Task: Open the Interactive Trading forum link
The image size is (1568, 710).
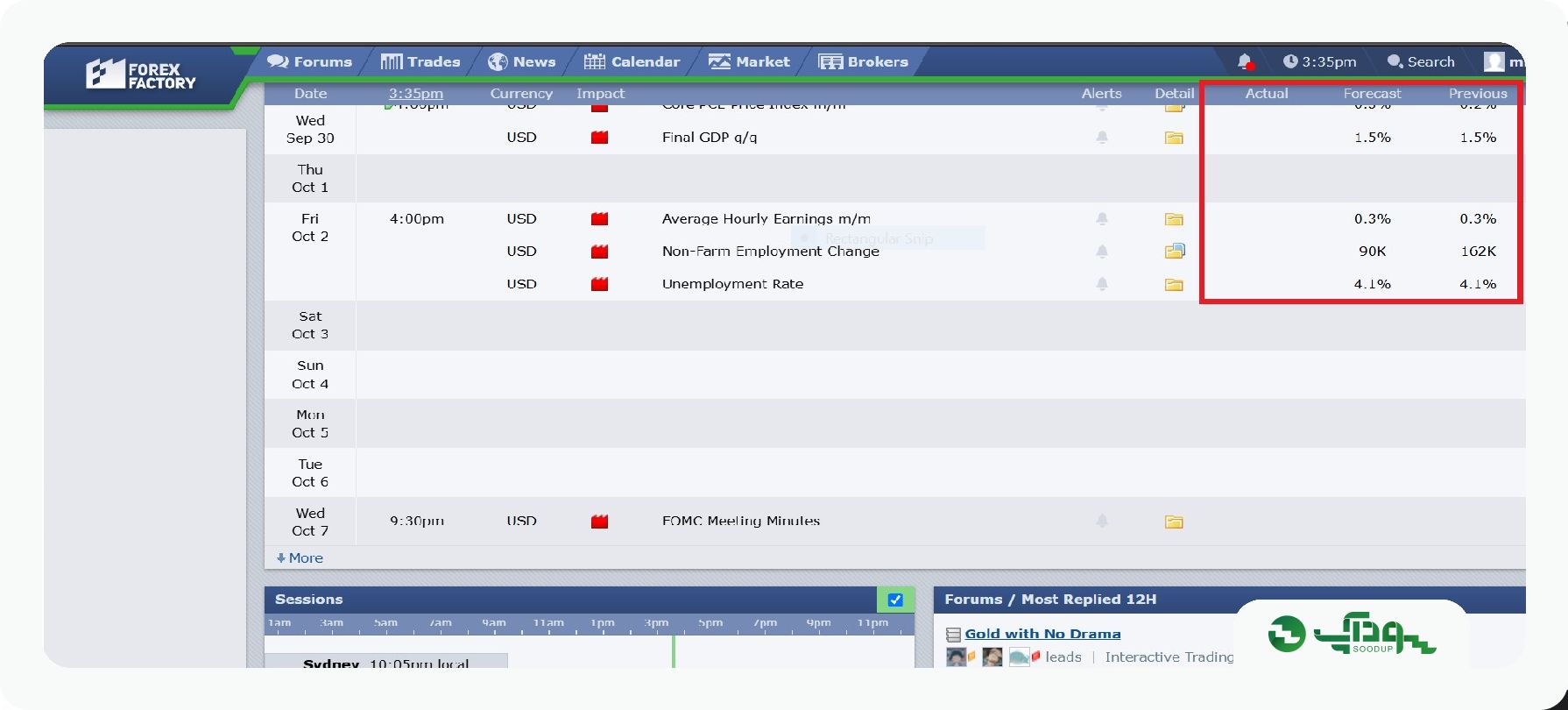Action: [1169, 657]
